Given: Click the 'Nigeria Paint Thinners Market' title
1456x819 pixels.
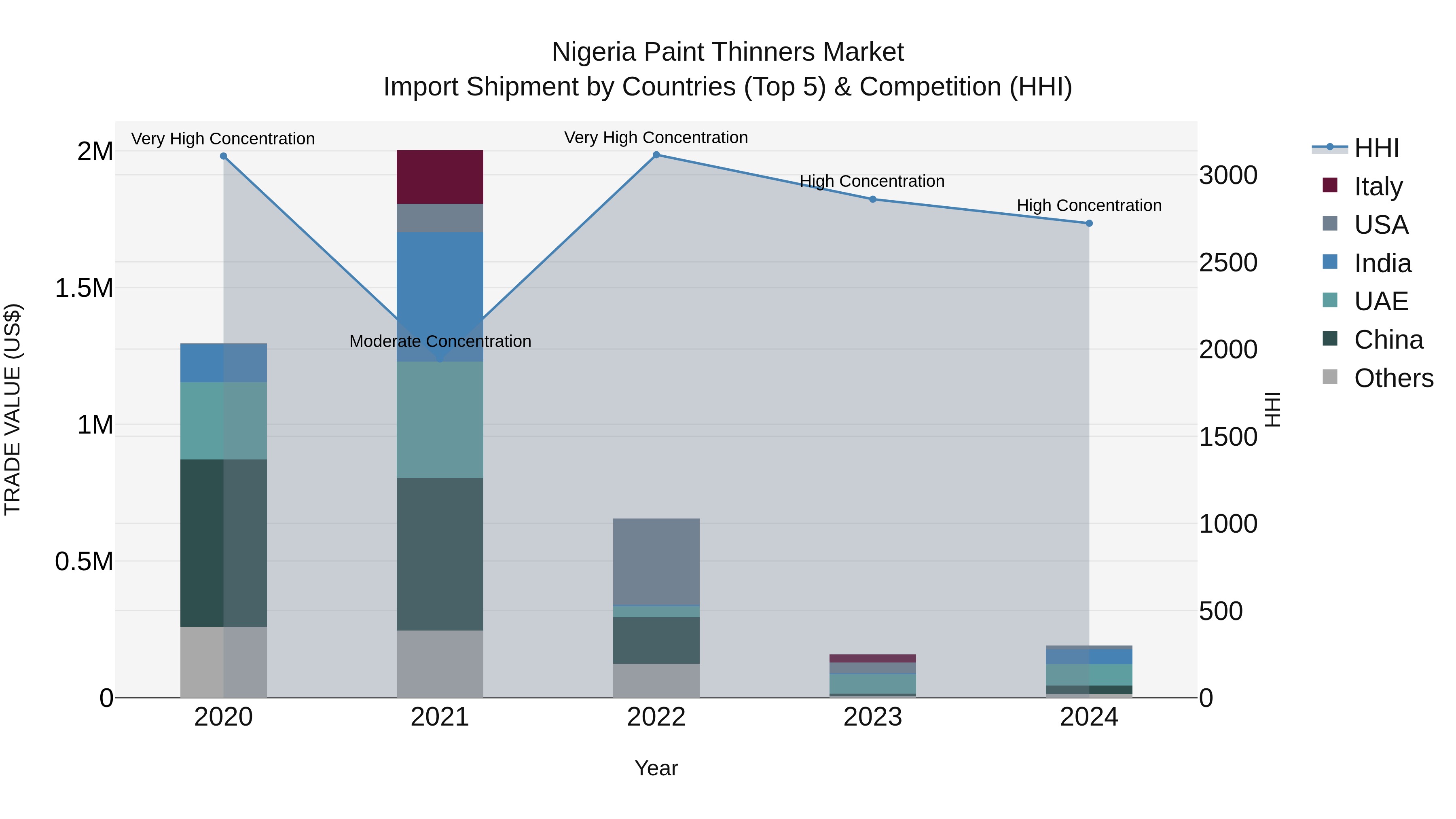Looking at the screenshot, I should tap(728, 52).
